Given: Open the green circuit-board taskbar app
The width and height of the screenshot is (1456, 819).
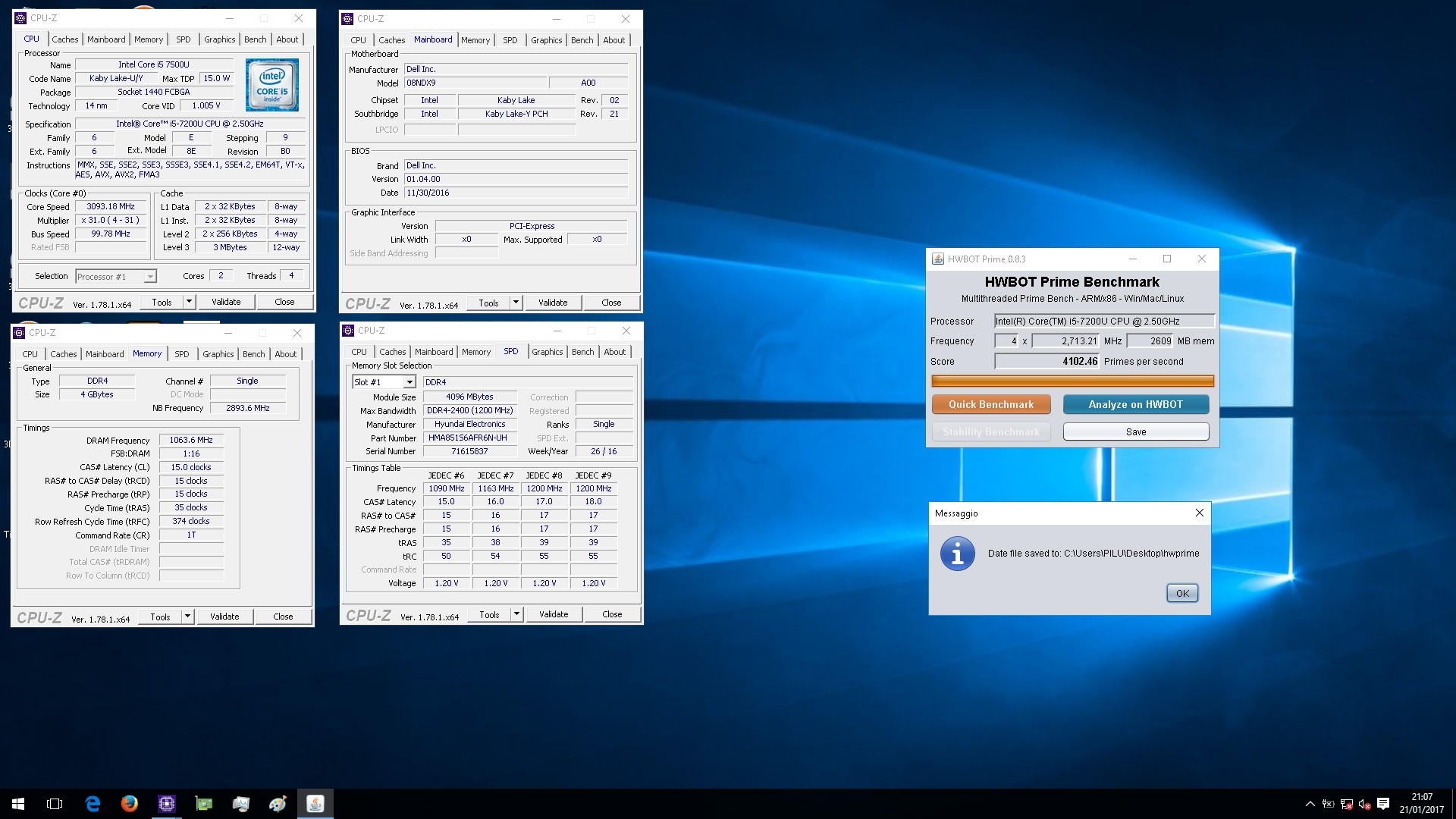Looking at the screenshot, I should (204, 804).
